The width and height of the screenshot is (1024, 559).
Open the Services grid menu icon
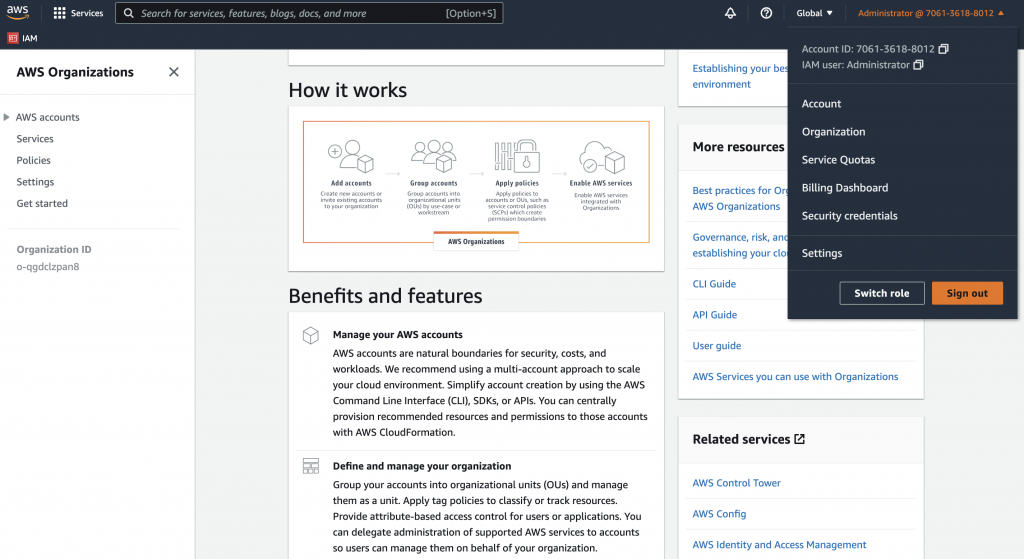59,13
